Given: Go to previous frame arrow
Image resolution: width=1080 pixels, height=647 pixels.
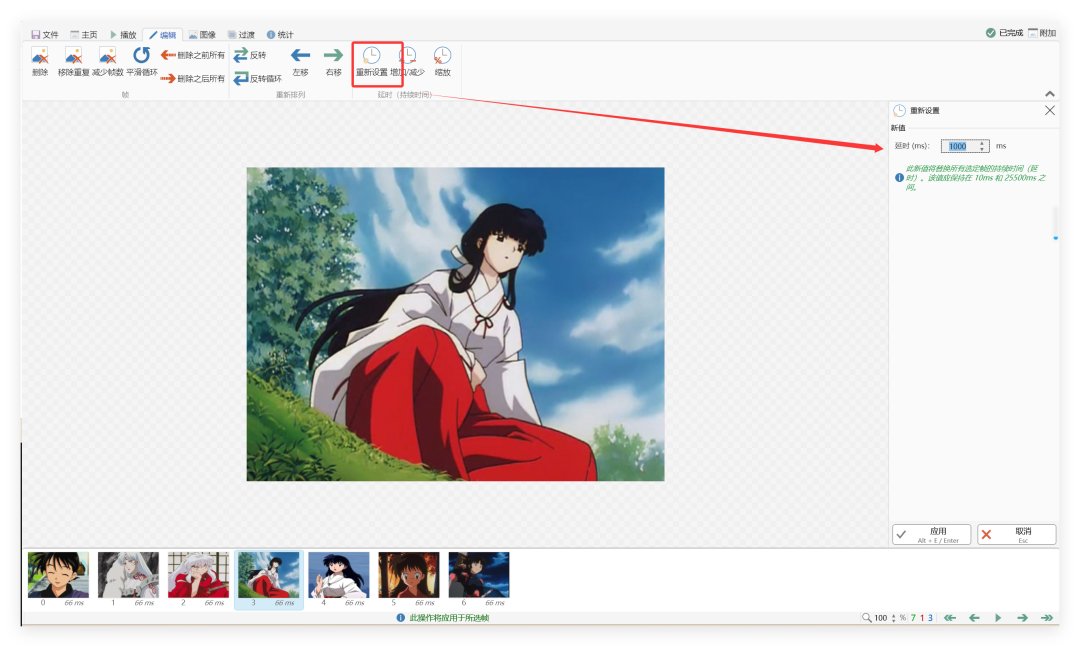Looking at the screenshot, I should (974, 618).
